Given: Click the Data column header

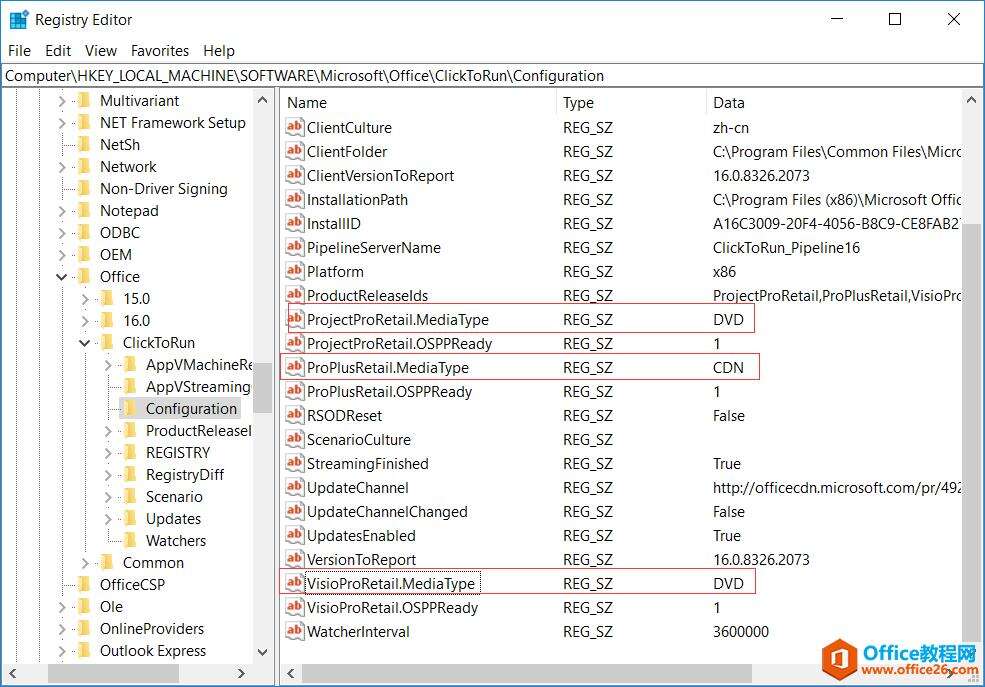Looking at the screenshot, I should [x=729, y=102].
